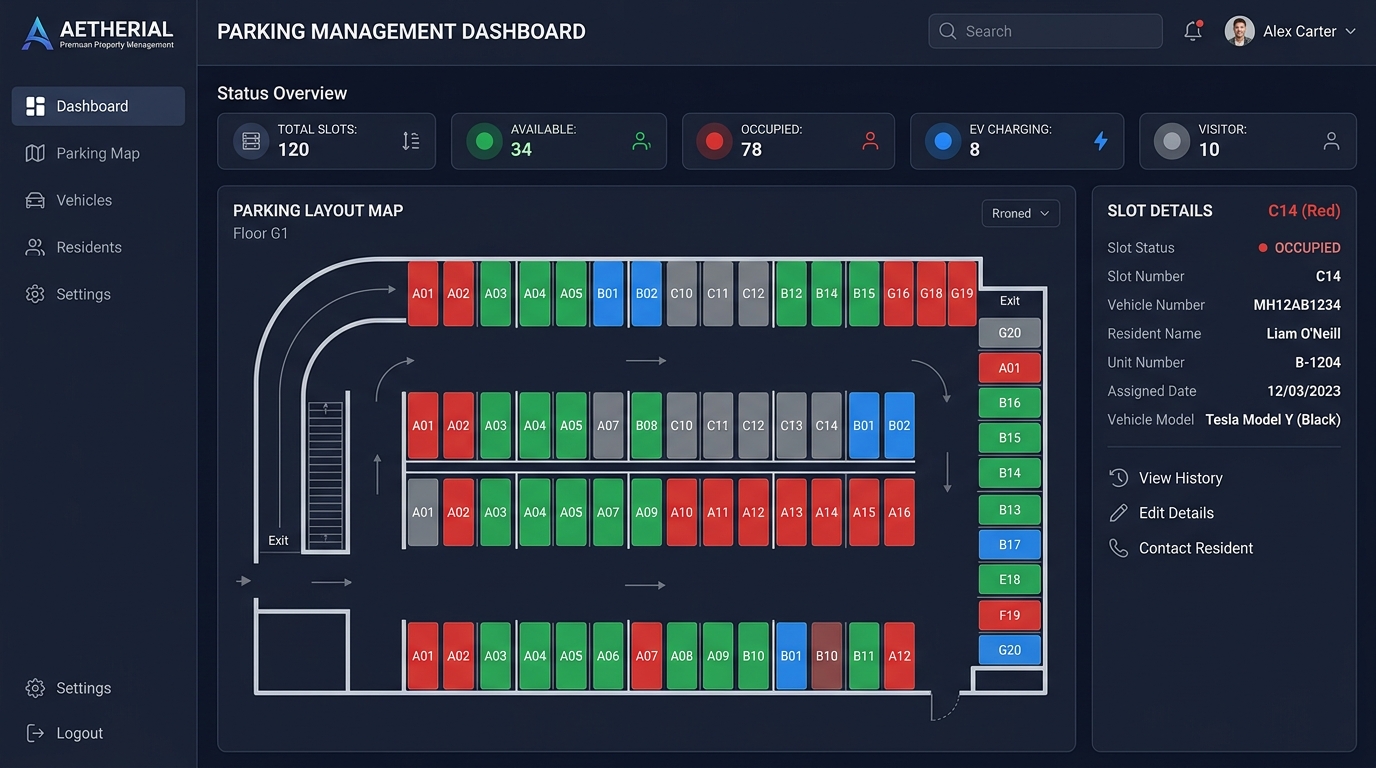Image resolution: width=1376 pixels, height=768 pixels.
Task: Click the search magnifier icon
Action: [x=947, y=31]
